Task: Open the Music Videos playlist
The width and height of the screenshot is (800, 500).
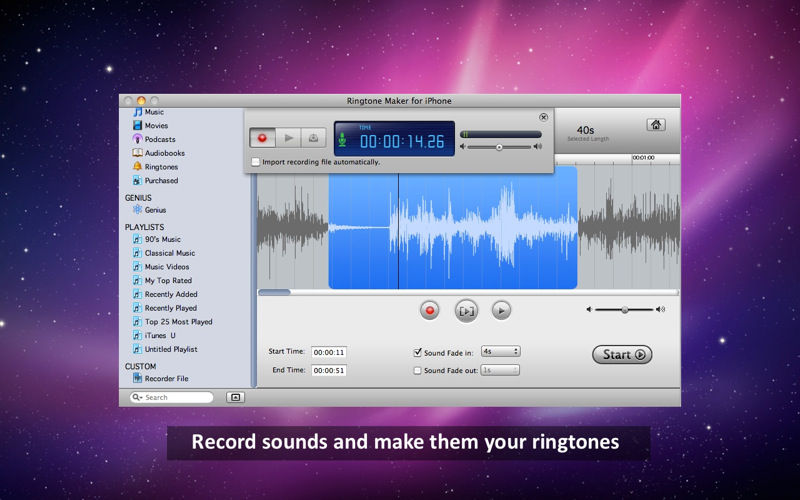Action: click(161, 267)
